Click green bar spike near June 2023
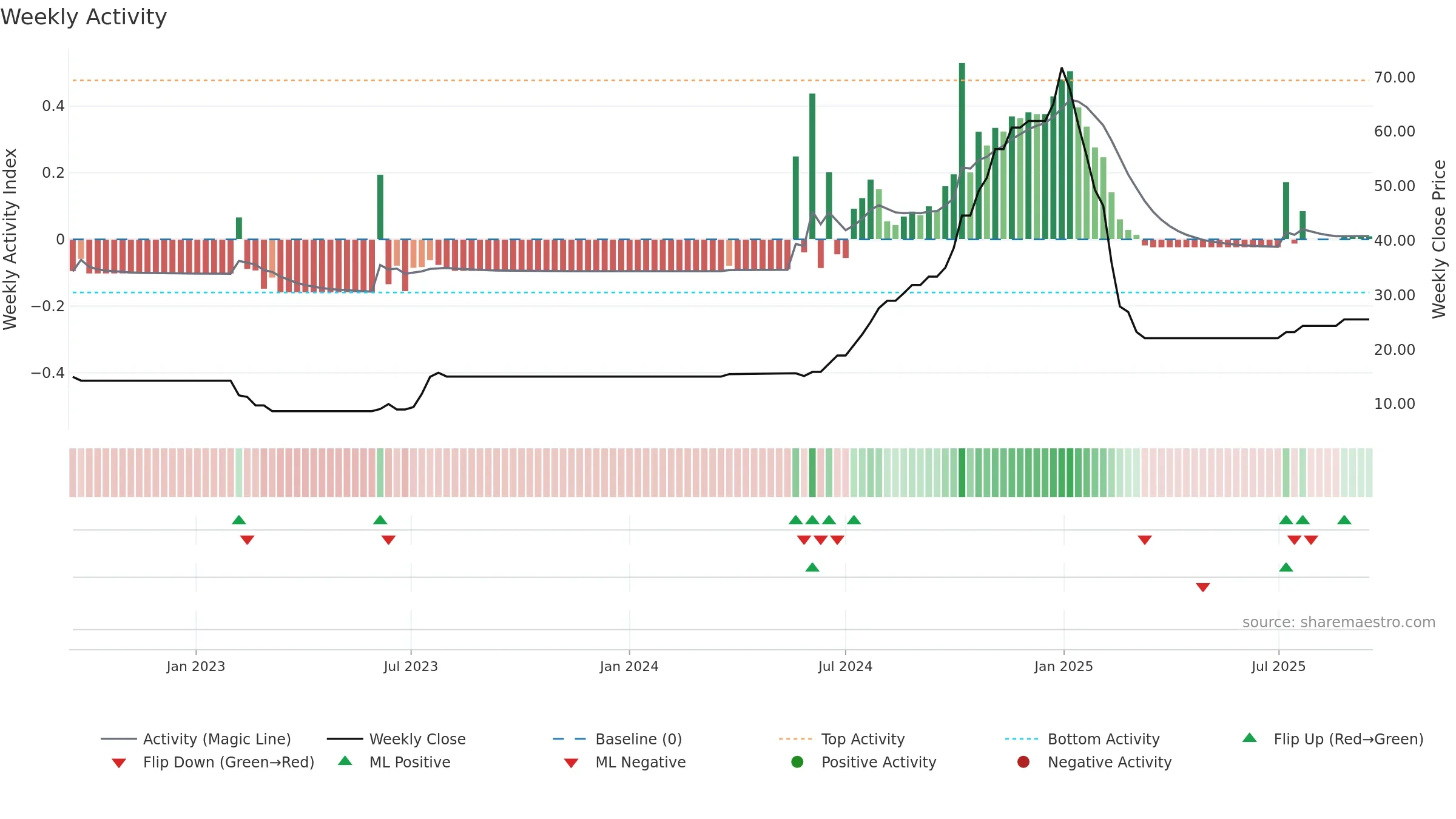 pos(380,207)
